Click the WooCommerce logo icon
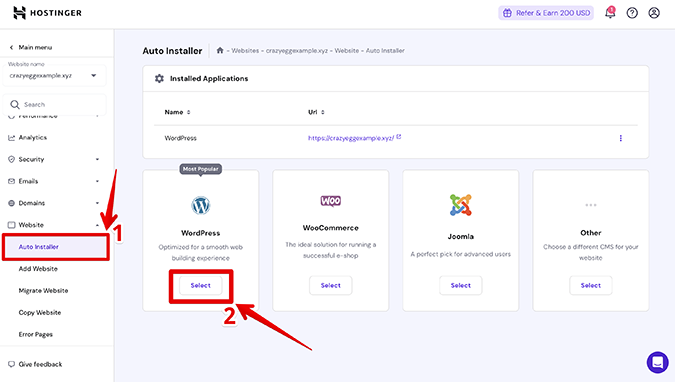Viewport: 675px width, 382px height. [331, 201]
